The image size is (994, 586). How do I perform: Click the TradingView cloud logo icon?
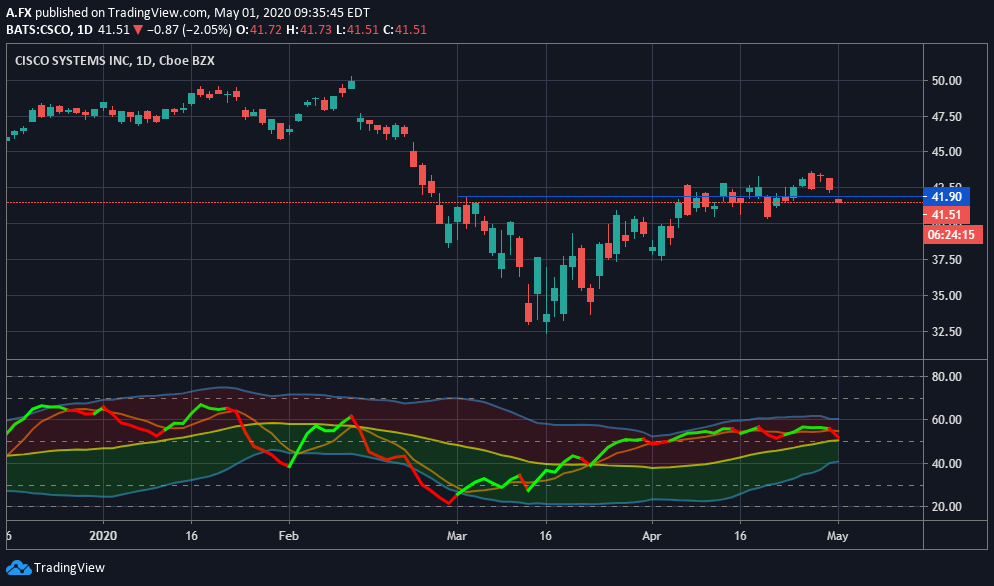click(x=18, y=568)
